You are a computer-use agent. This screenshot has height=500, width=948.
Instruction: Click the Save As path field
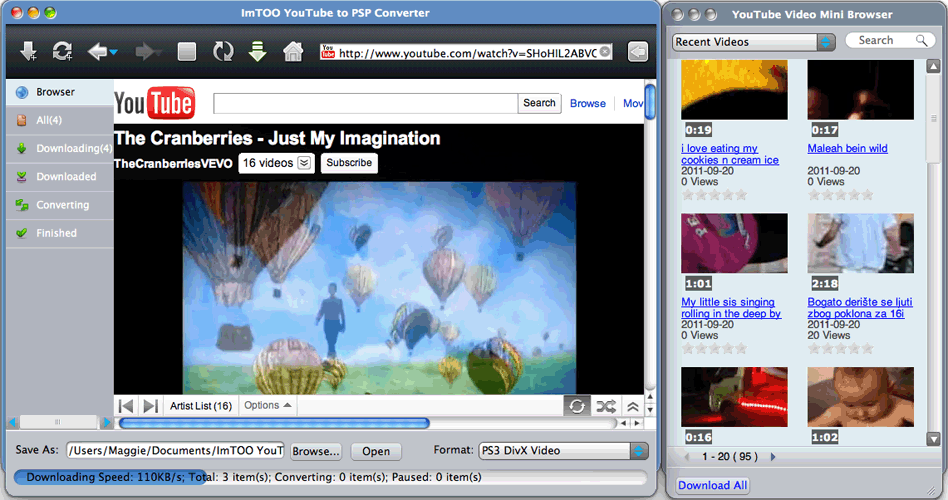175,450
